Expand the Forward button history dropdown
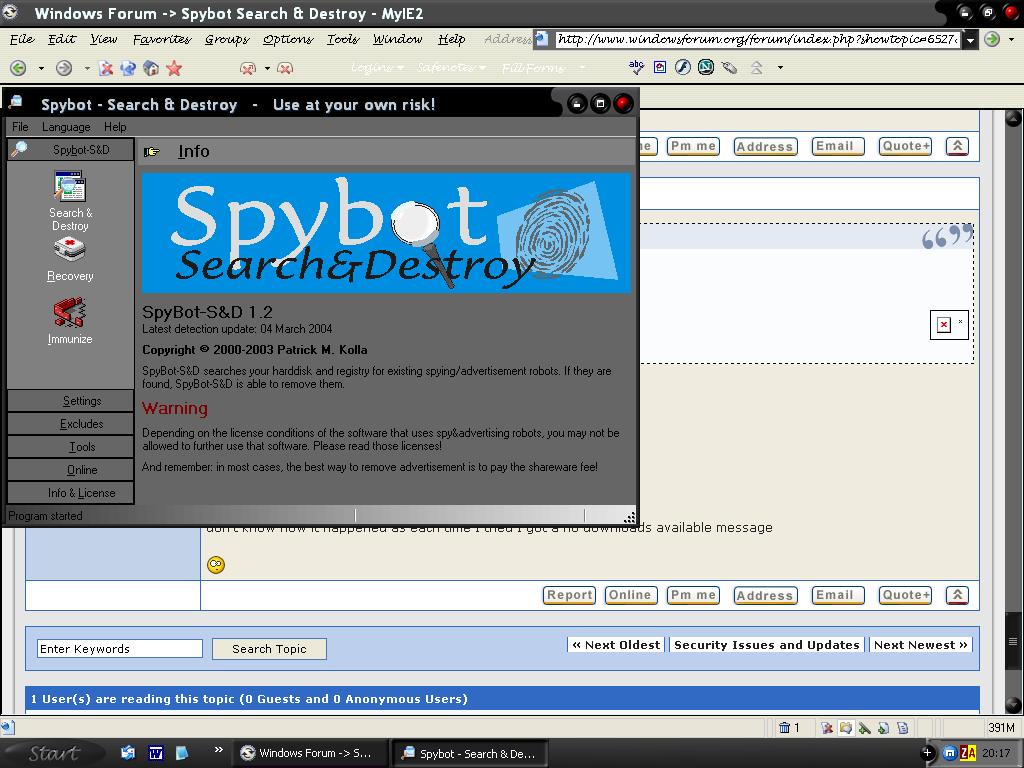 tap(87, 68)
